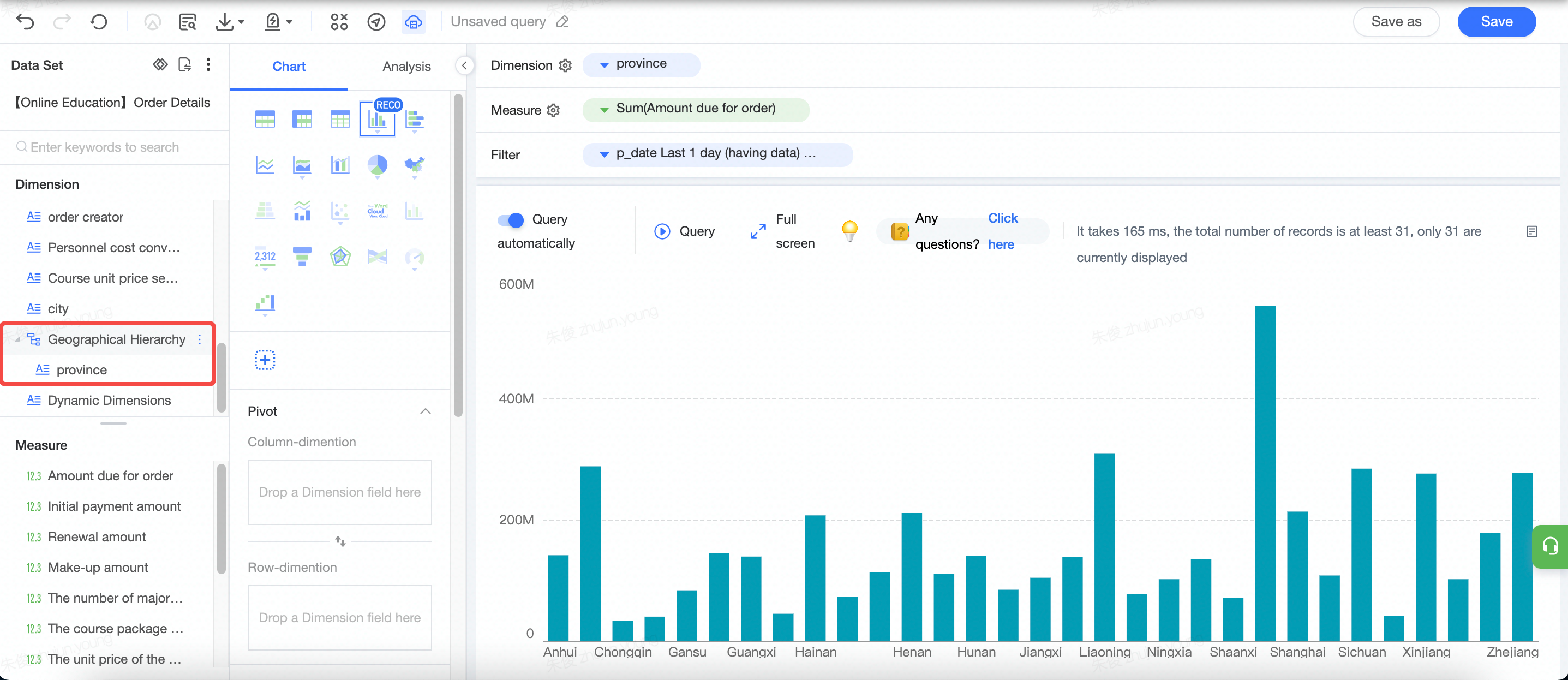Click the chart type panel scrollbar
Screen dimensions: 1568x680
coord(458,256)
